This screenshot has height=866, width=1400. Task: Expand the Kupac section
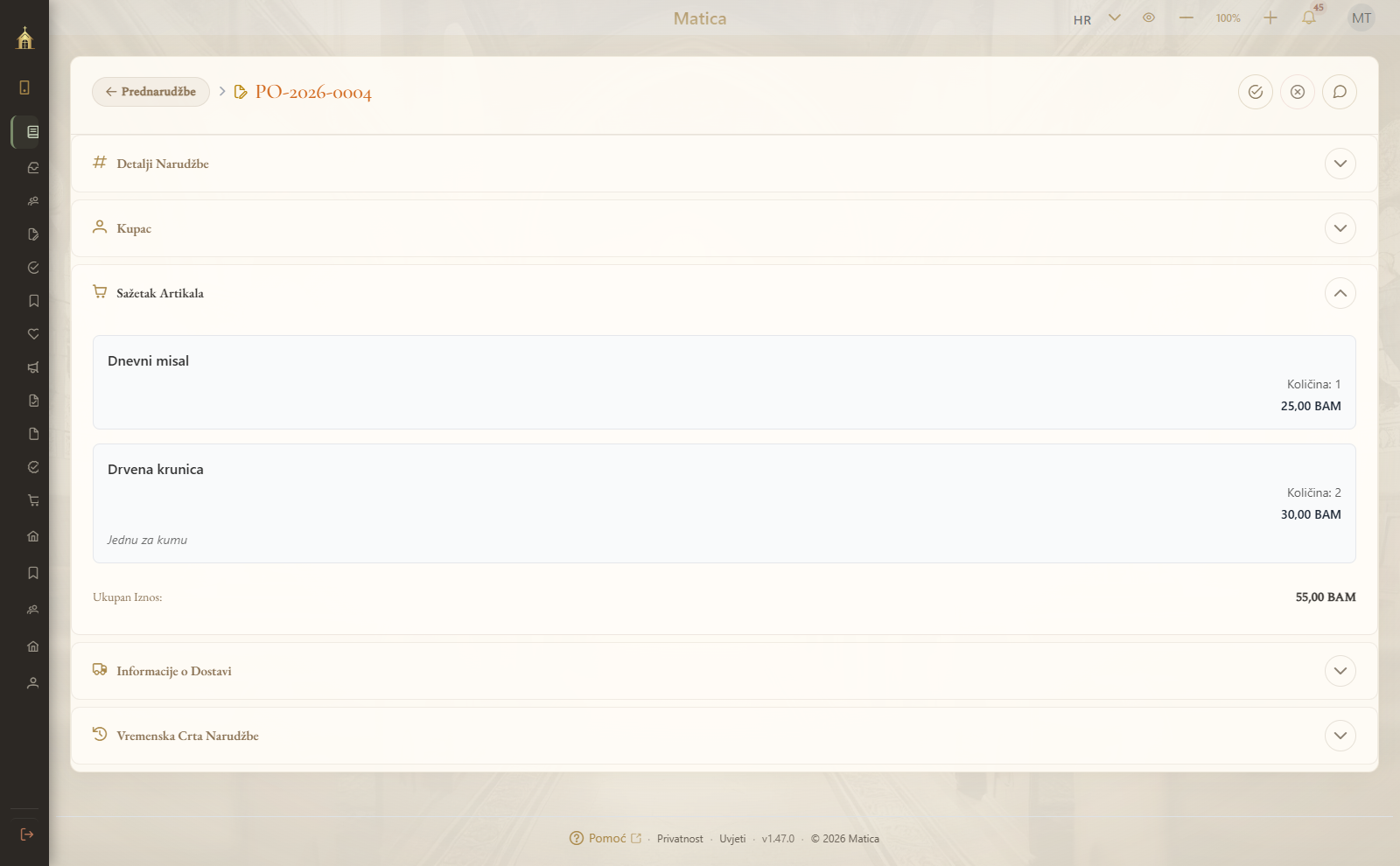point(1340,228)
